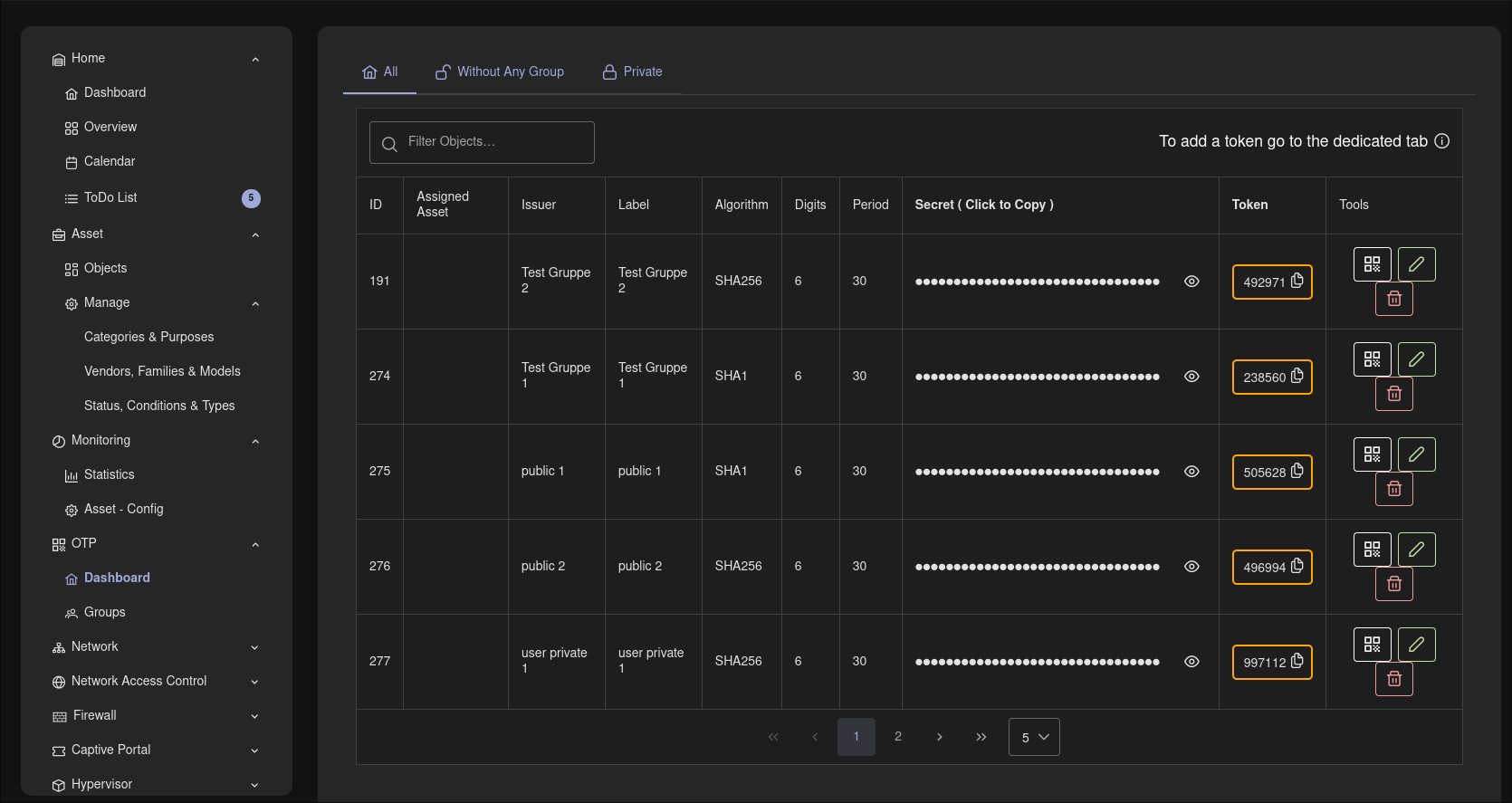Focus the Filter Objects search field
1512x803 pixels.
point(482,142)
